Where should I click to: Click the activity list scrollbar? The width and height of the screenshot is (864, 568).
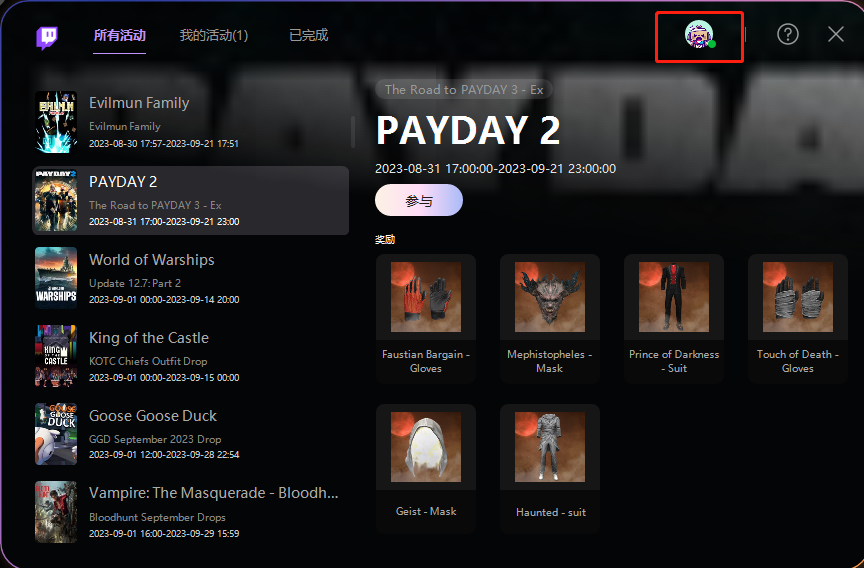tap(353, 132)
